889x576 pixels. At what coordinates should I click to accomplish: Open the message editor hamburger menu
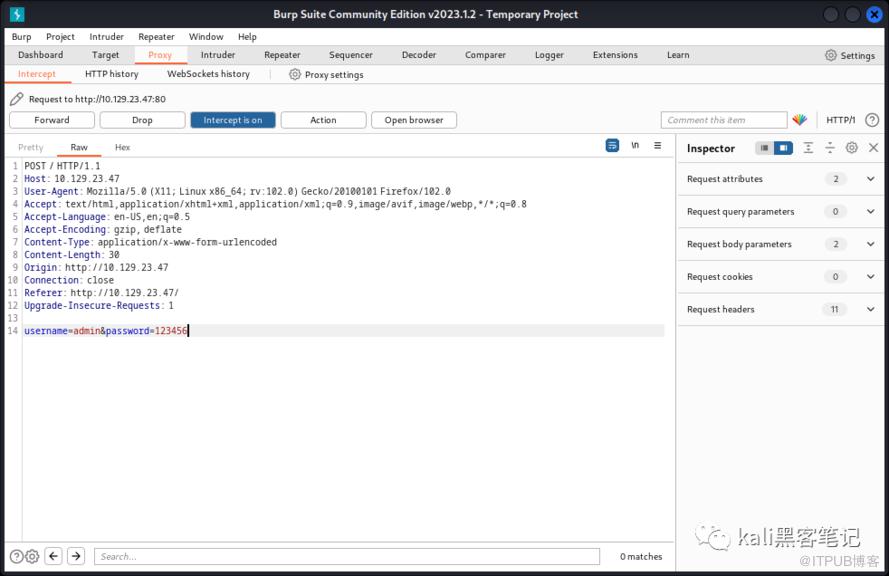click(657, 146)
